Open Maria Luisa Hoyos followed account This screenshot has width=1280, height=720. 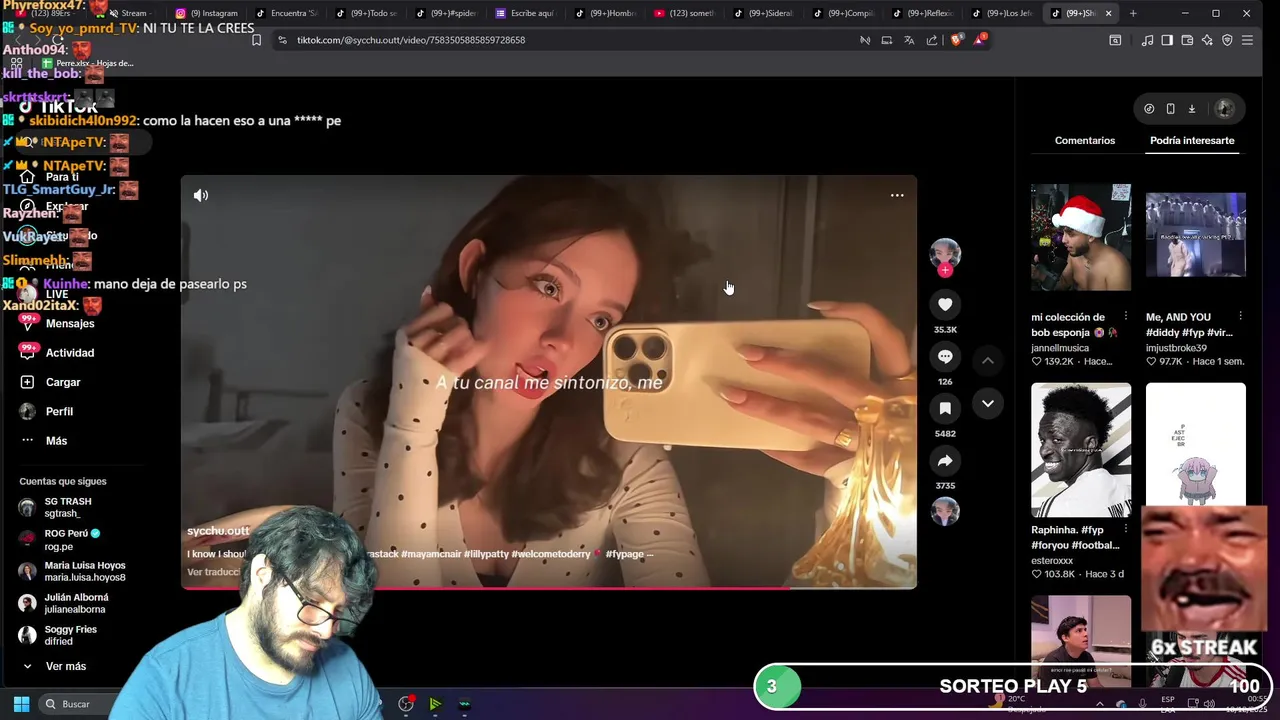pos(72,571)
